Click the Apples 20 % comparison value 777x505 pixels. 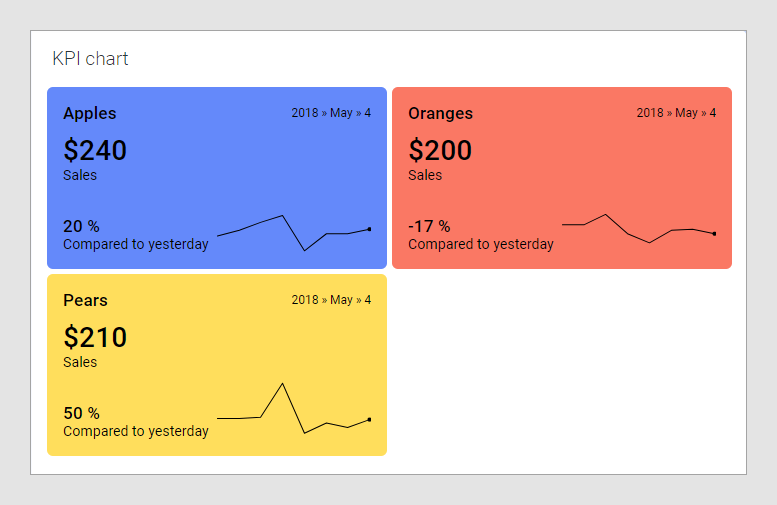point(81,226)
